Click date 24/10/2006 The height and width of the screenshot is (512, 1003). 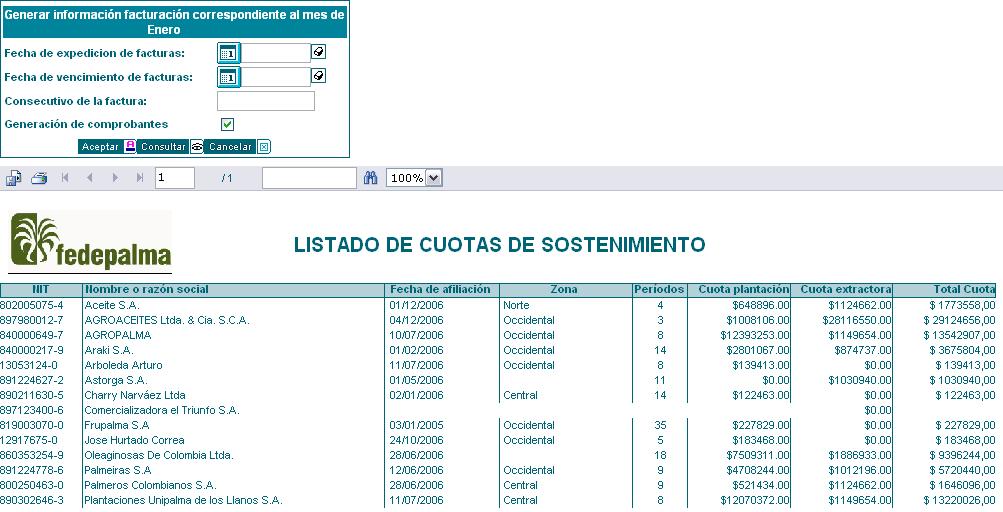point(416,440)
